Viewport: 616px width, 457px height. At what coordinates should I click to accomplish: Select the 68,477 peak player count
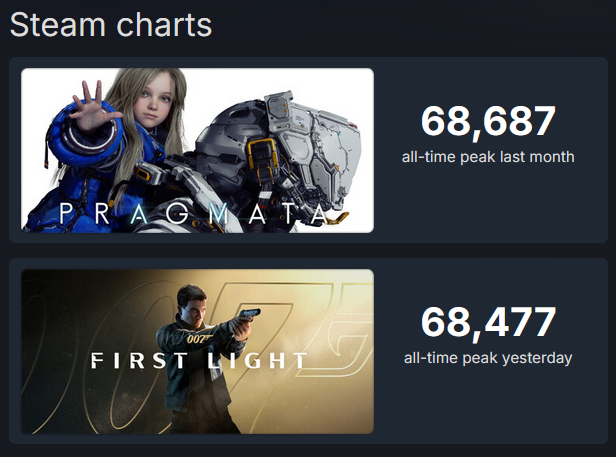click(488, 323)
